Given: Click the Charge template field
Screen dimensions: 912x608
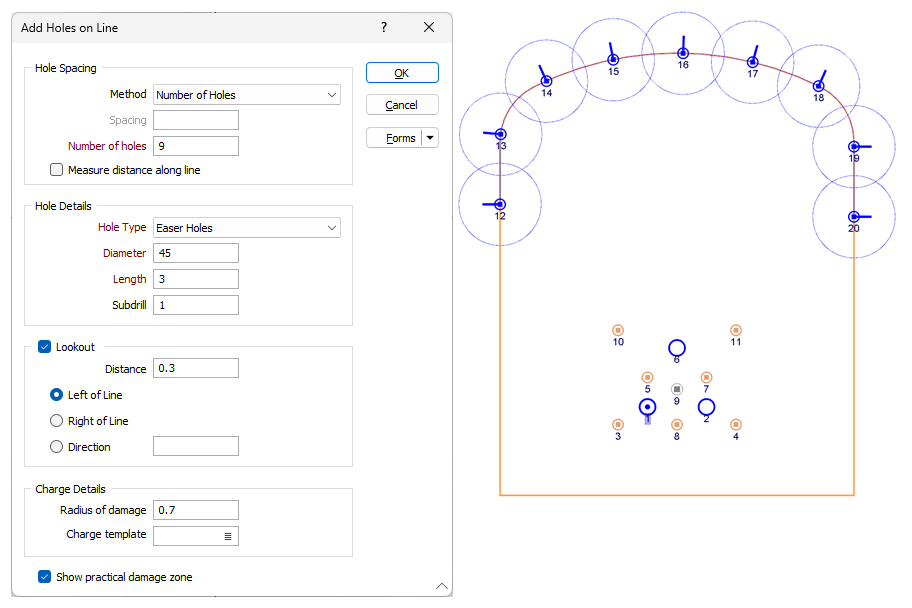Looking at the screenshot, I should tap(196, 536).
